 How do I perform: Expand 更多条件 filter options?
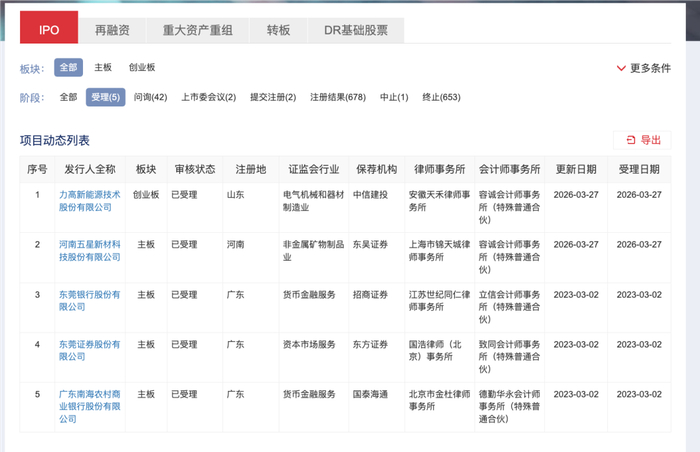point(643,68)
